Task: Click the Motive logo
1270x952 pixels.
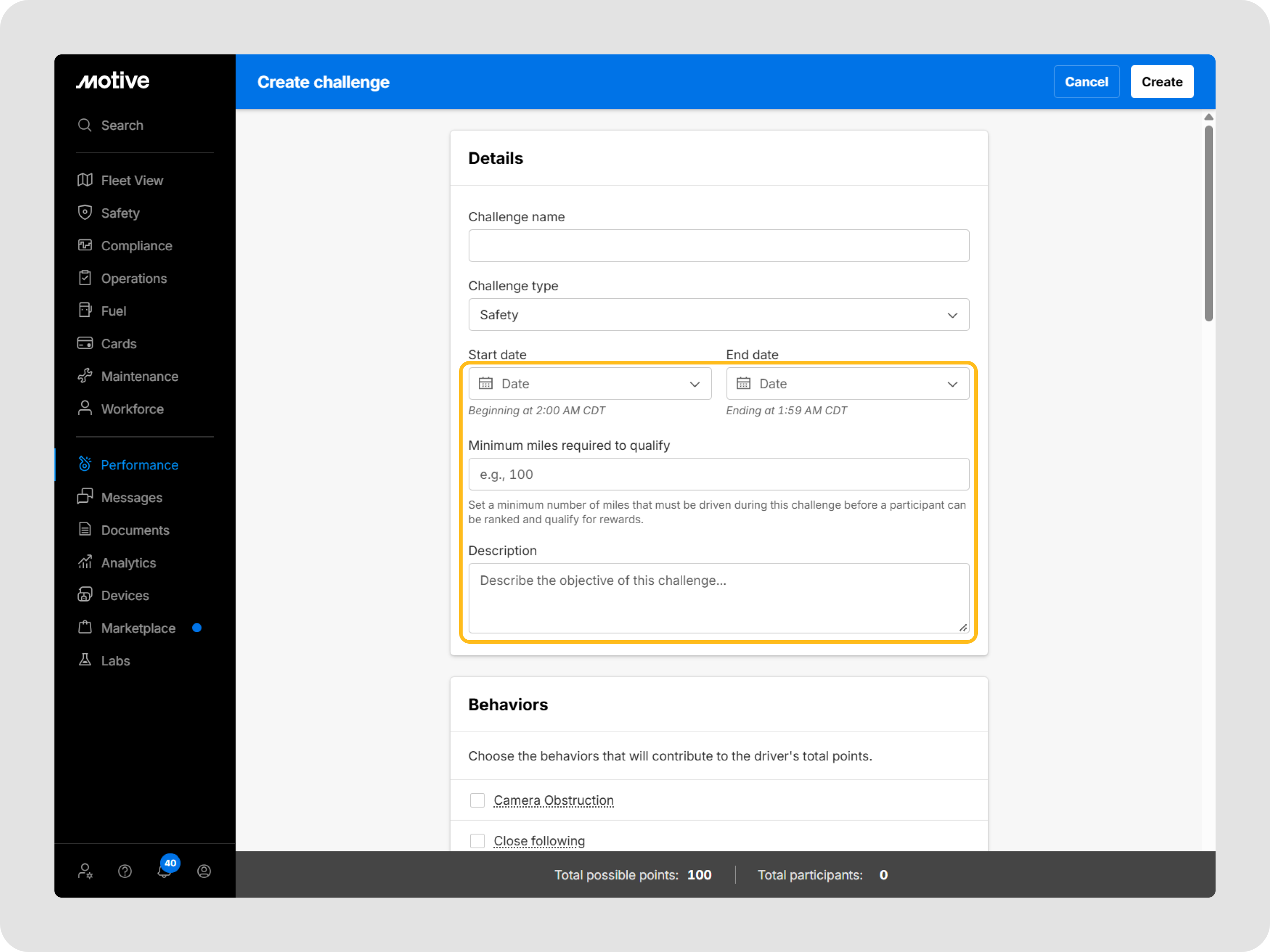Action: click(112, 81)
